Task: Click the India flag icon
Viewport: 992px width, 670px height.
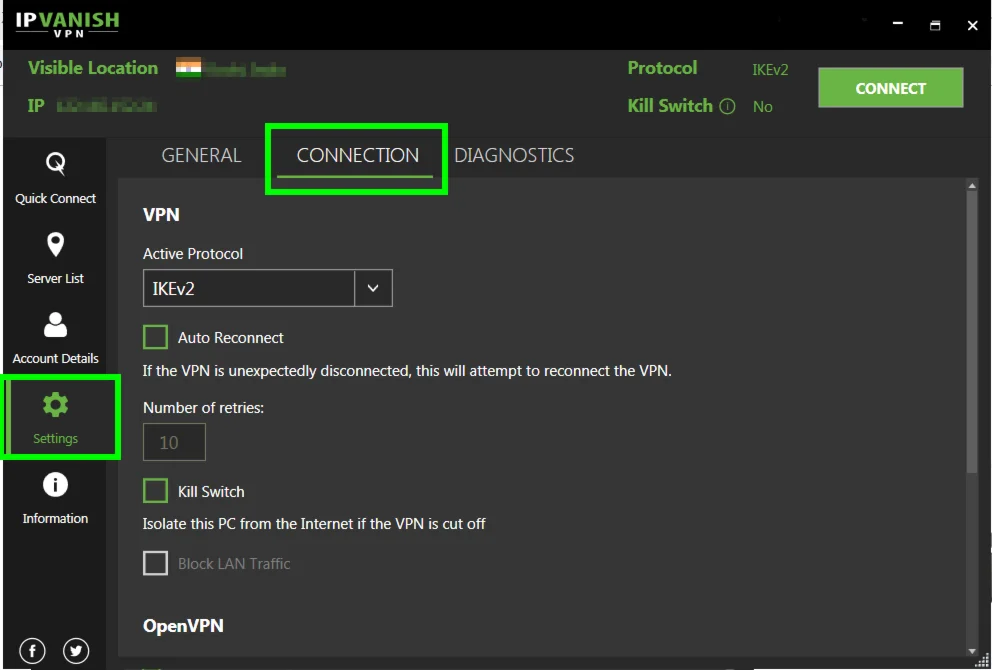Action: [x=189, y=68]
